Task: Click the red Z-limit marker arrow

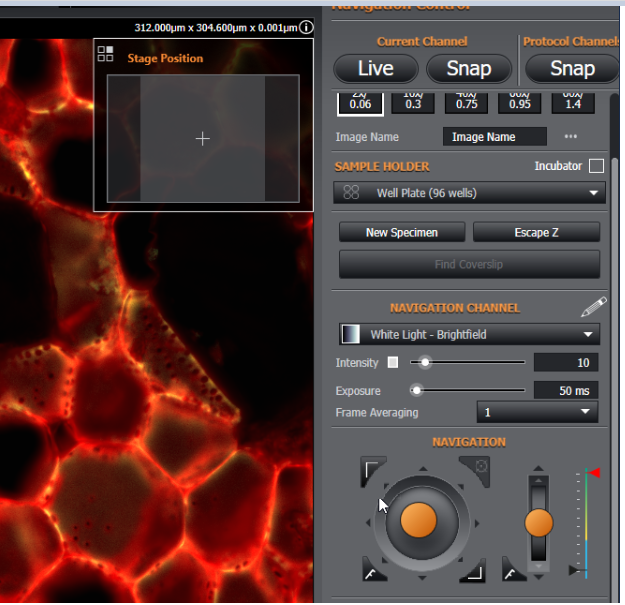Action: [593, 472]
